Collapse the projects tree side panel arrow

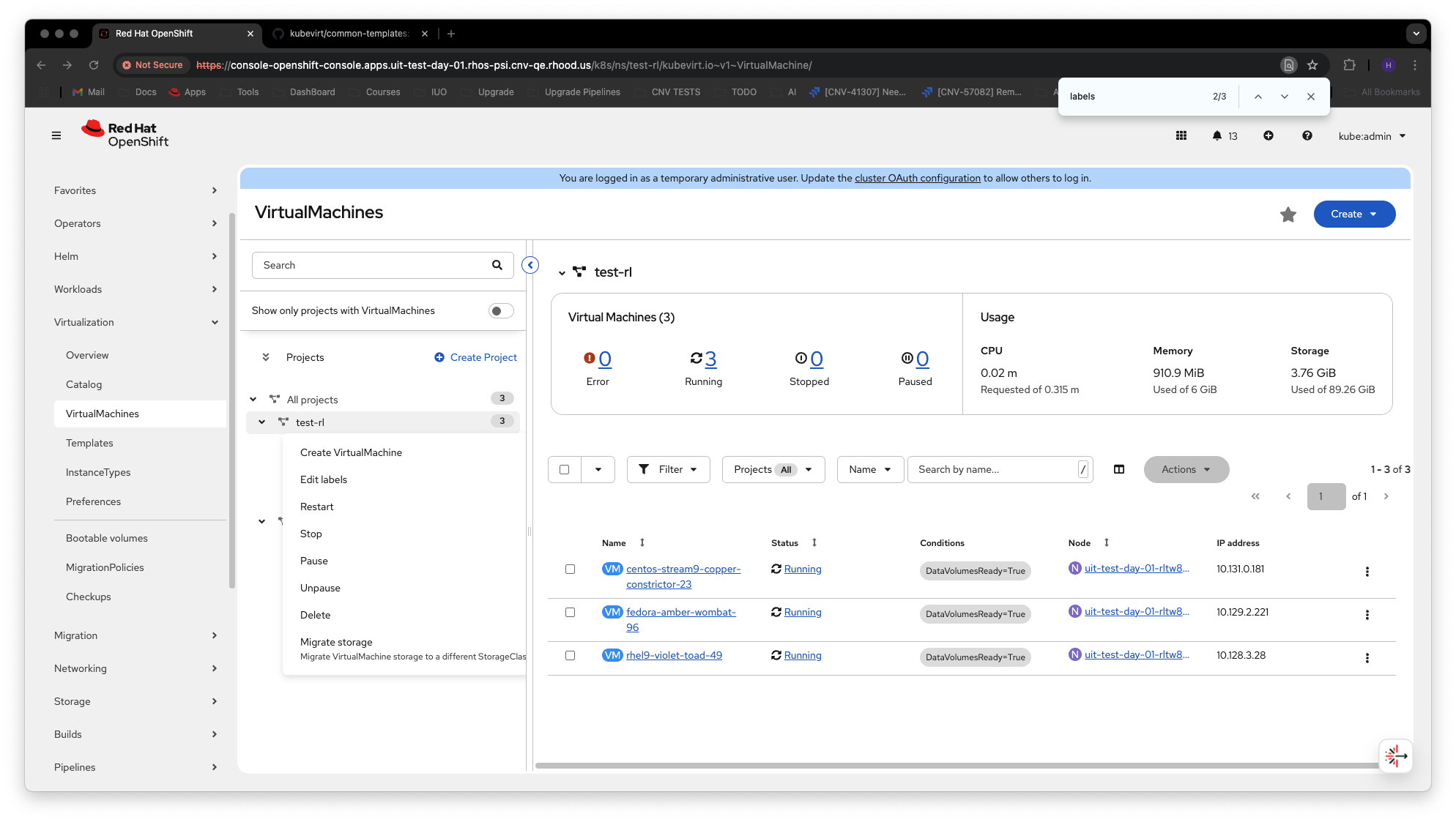click(530, 265)
